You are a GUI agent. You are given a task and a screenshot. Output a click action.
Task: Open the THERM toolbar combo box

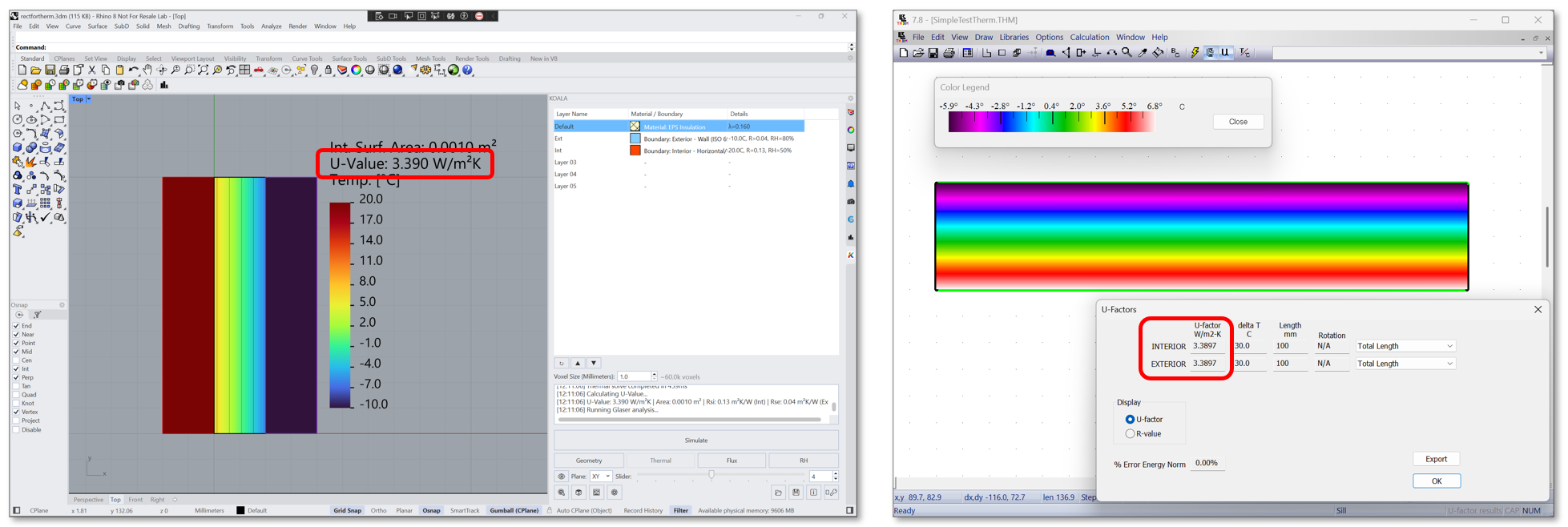coord(1409,54)
